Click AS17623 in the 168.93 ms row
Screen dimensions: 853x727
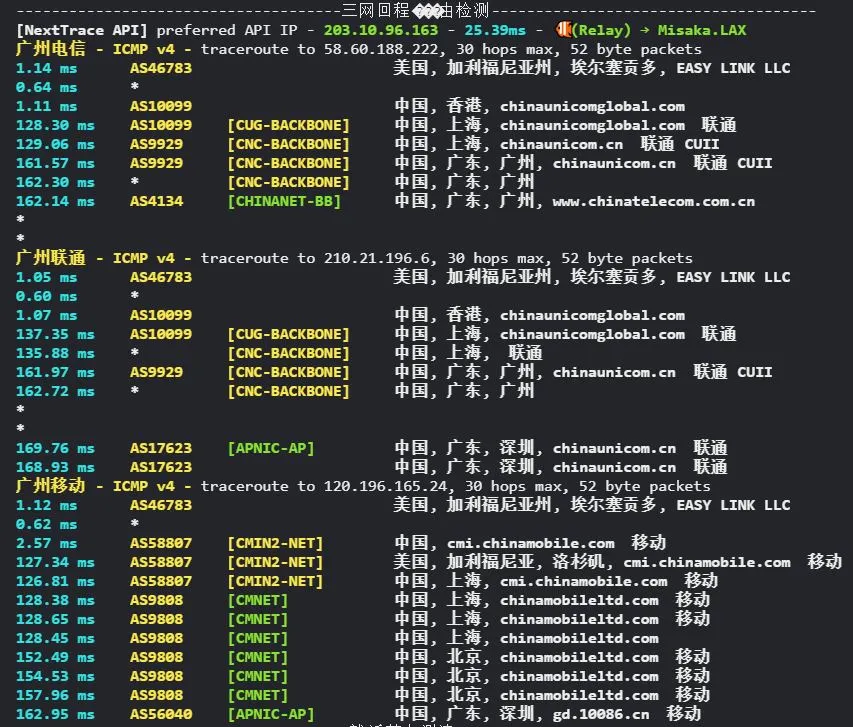(160, 467)
